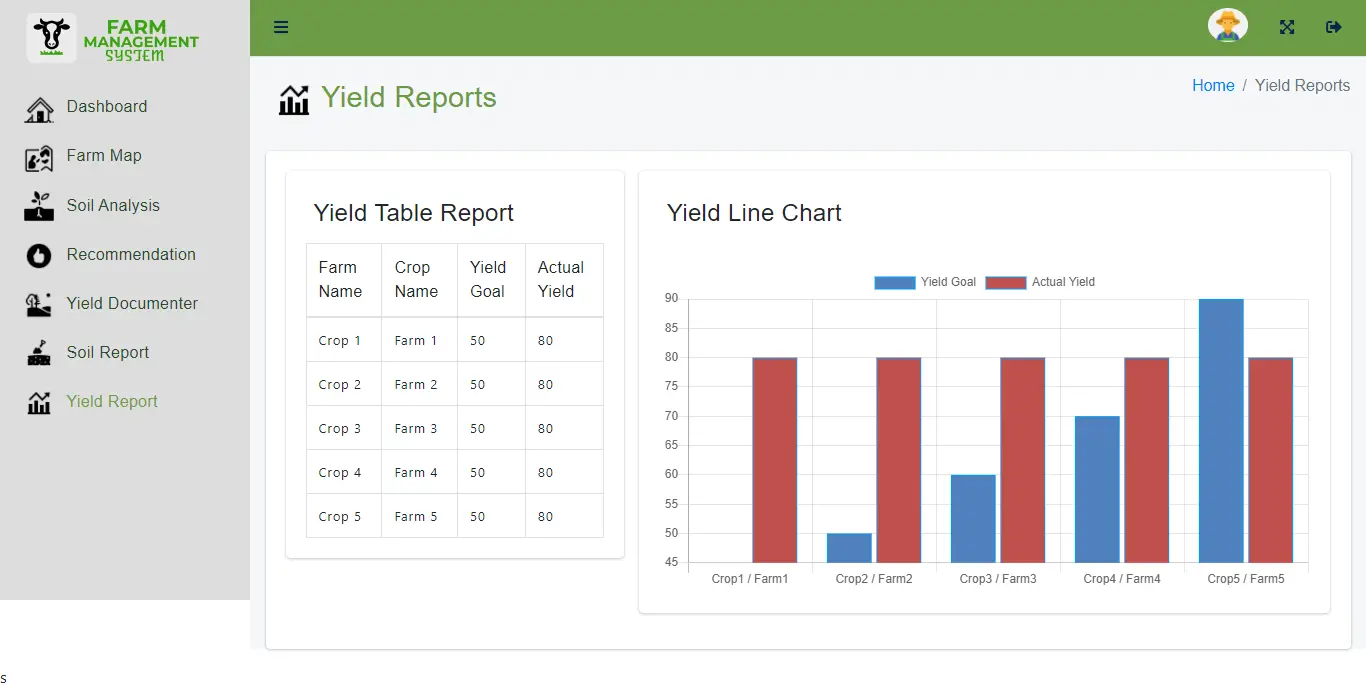Click the fullscreen expand icon in top bar
Image resolution: width=1366 pixels, height=683 pixels.
point(1286,27)
